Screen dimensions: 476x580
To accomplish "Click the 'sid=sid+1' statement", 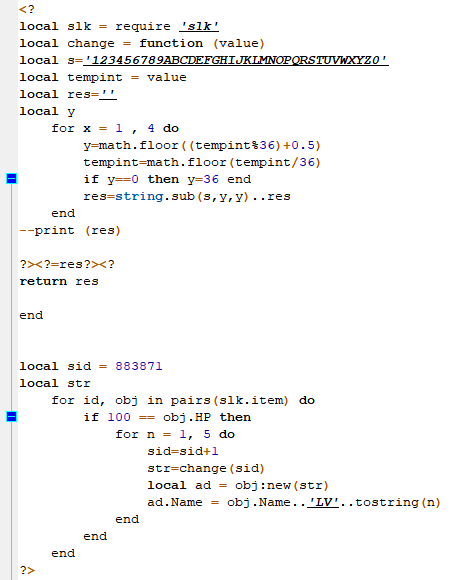I will [183, 451].
